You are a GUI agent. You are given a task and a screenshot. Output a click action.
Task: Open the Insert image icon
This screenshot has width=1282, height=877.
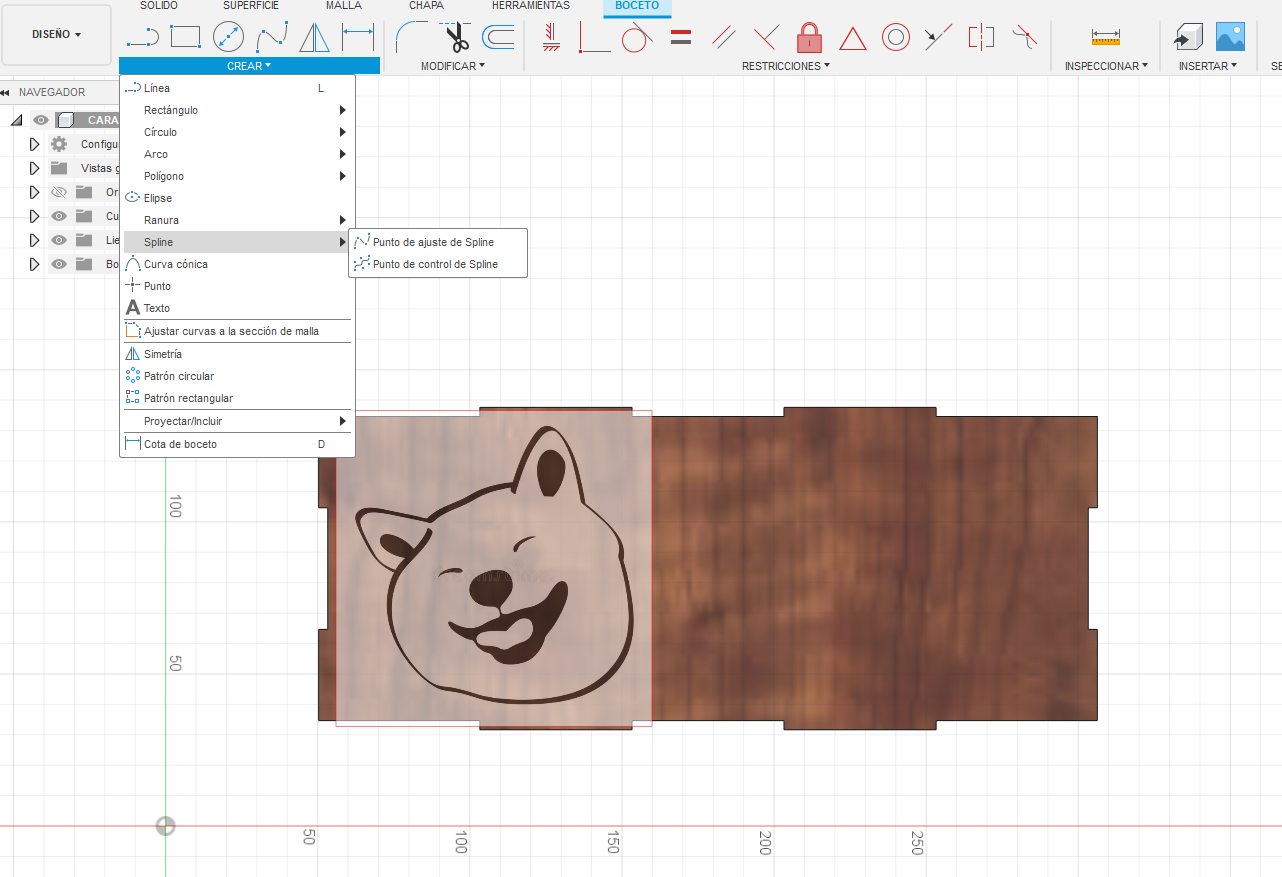pyautogui.click(x=1230, y=38)
